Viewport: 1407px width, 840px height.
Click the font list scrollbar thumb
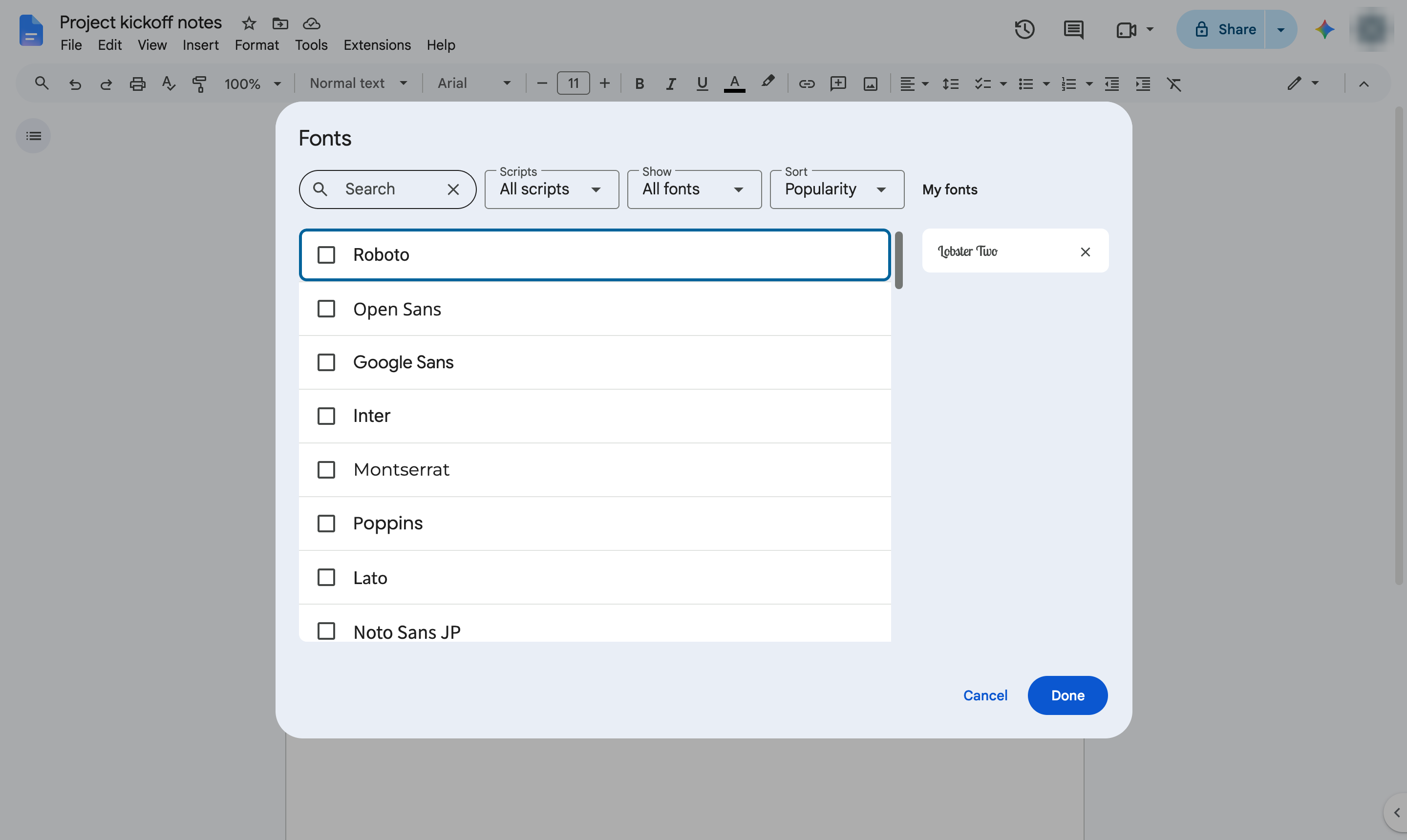click(x=898, y=260)
